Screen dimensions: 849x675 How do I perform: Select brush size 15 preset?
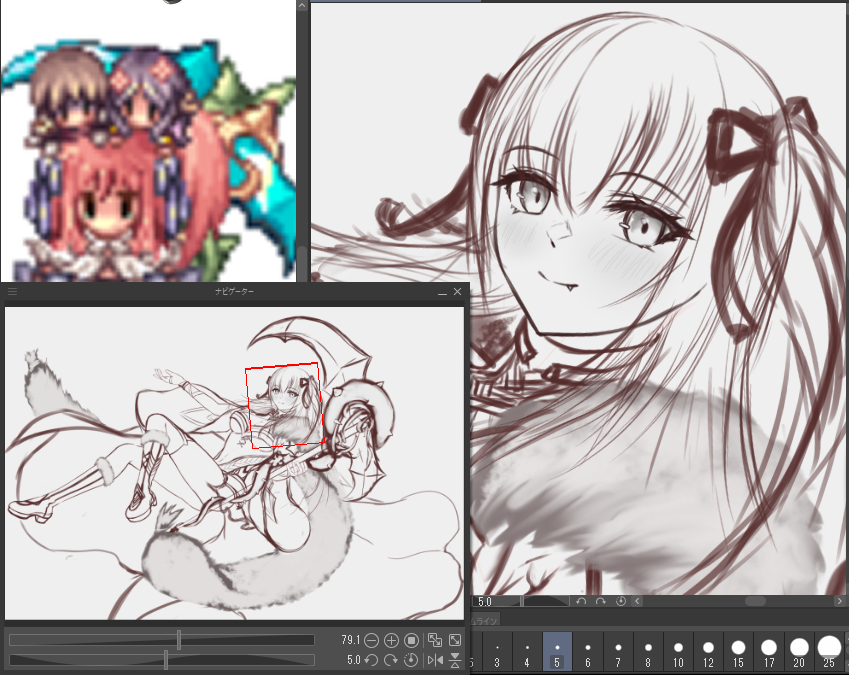tap(739, 652)
